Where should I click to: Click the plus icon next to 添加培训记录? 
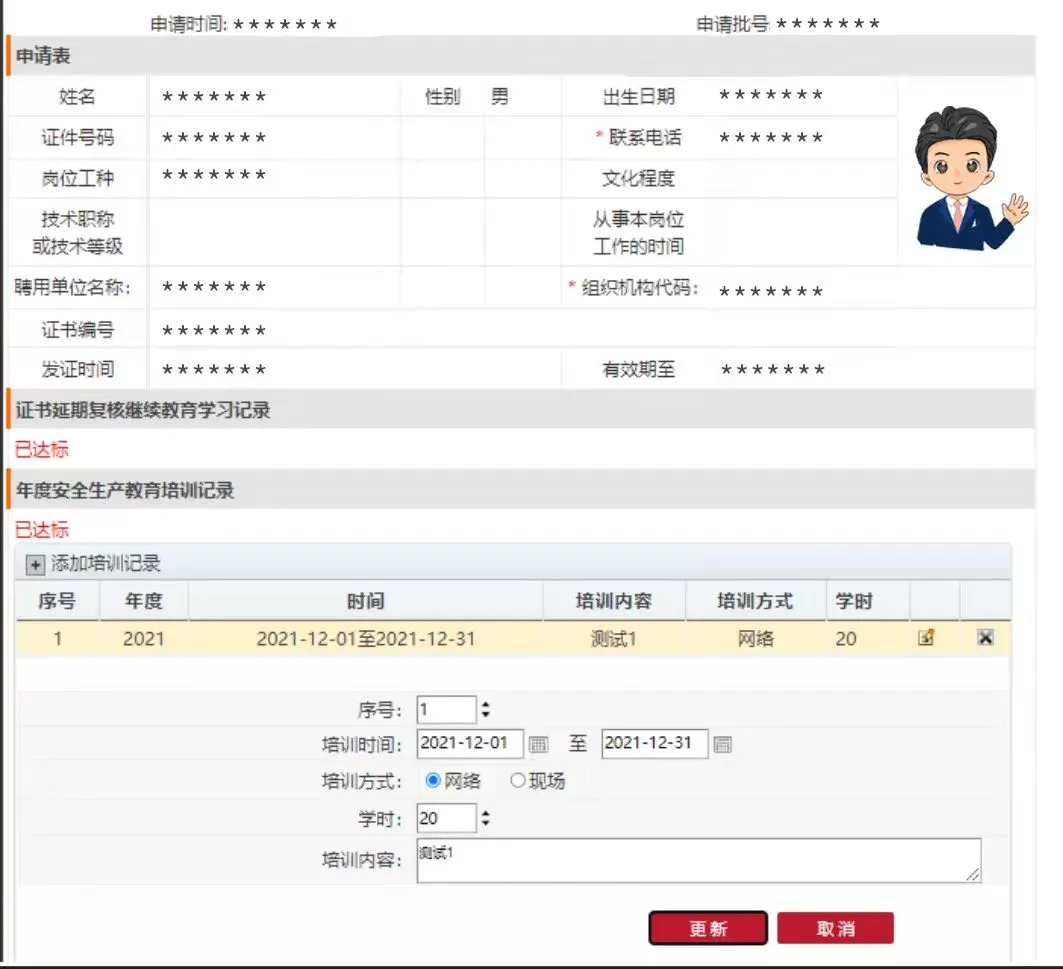click(36, 563)
